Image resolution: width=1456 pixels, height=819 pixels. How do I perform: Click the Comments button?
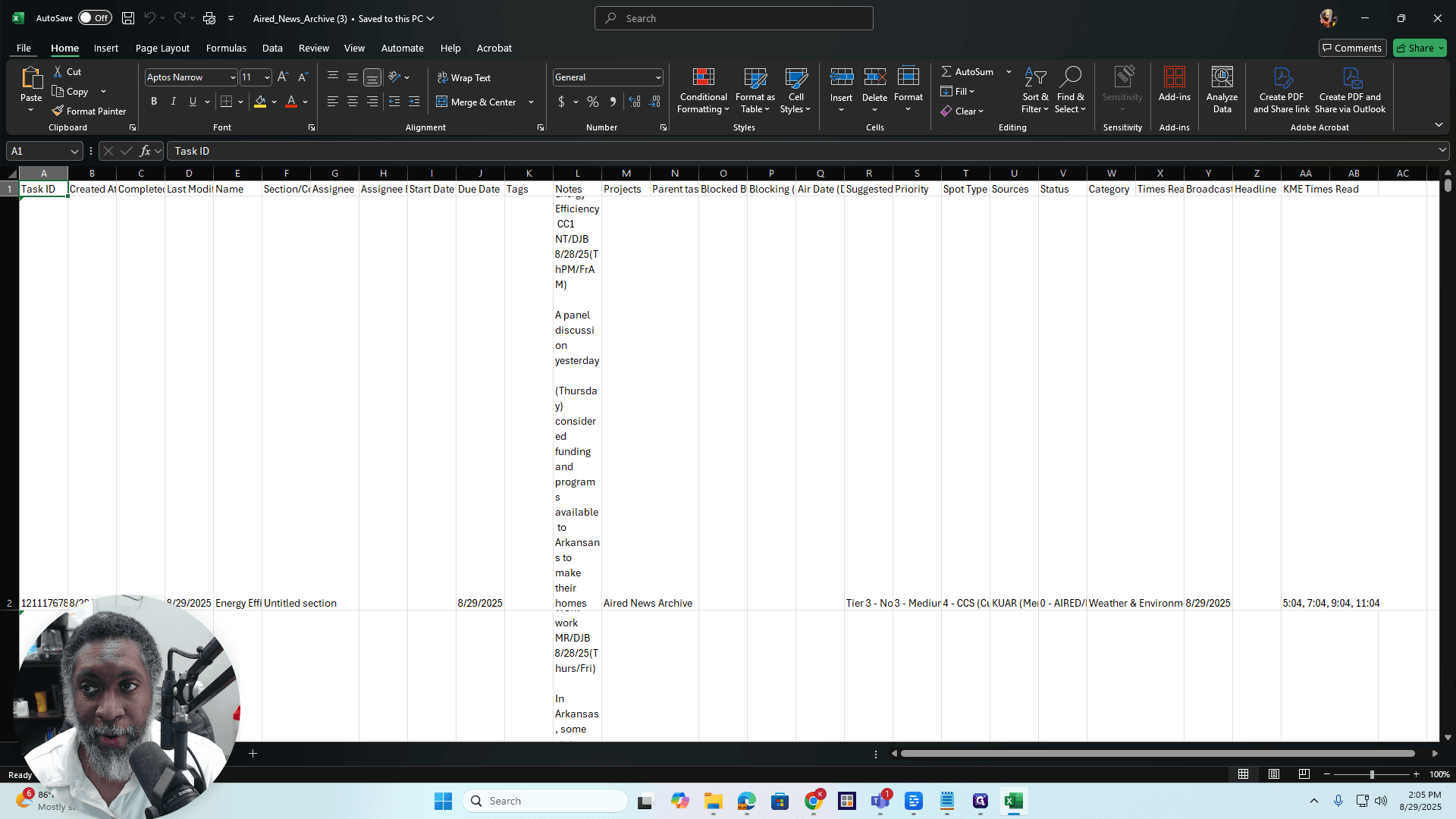(1352, 48)
